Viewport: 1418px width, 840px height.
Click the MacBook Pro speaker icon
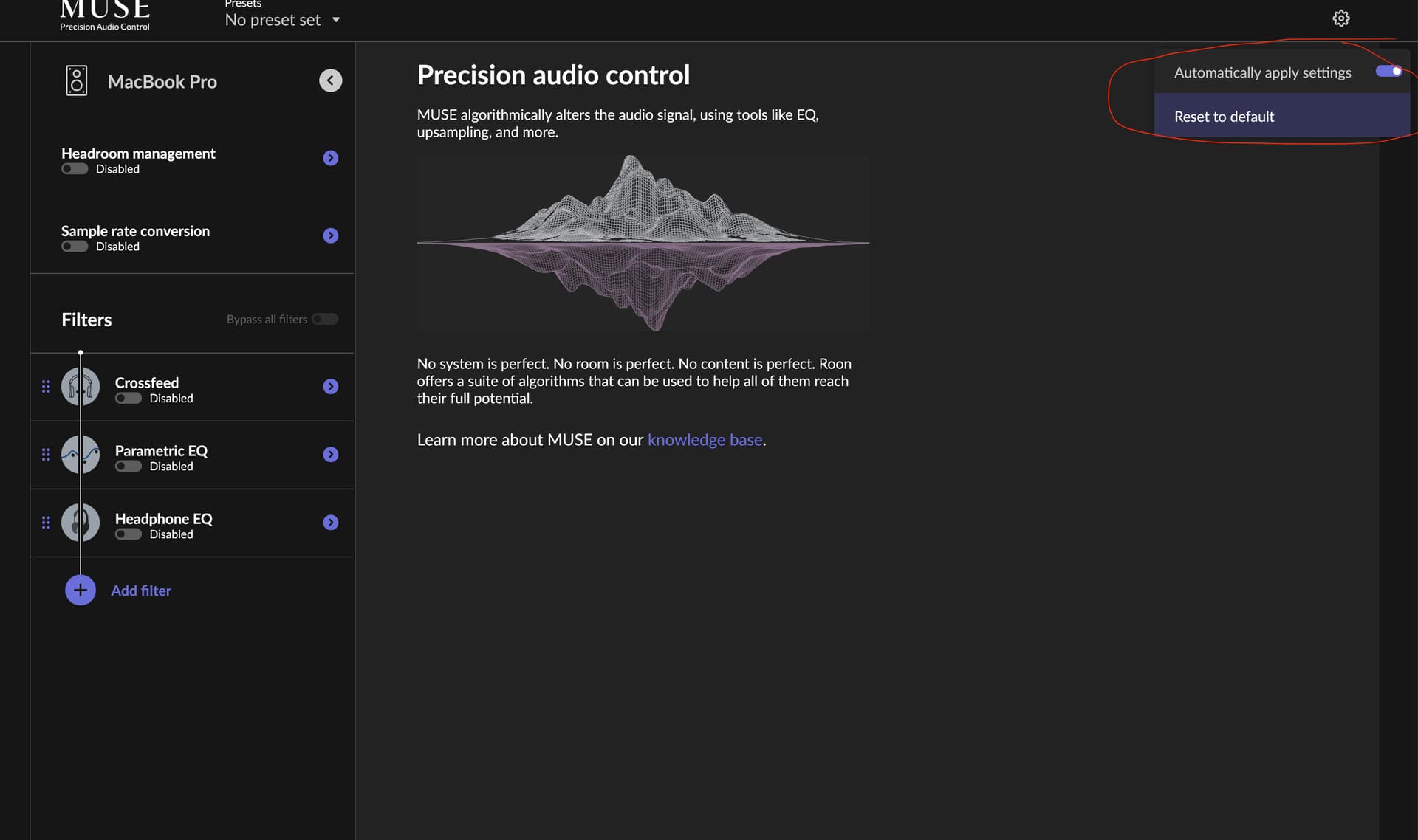point(76,80)
